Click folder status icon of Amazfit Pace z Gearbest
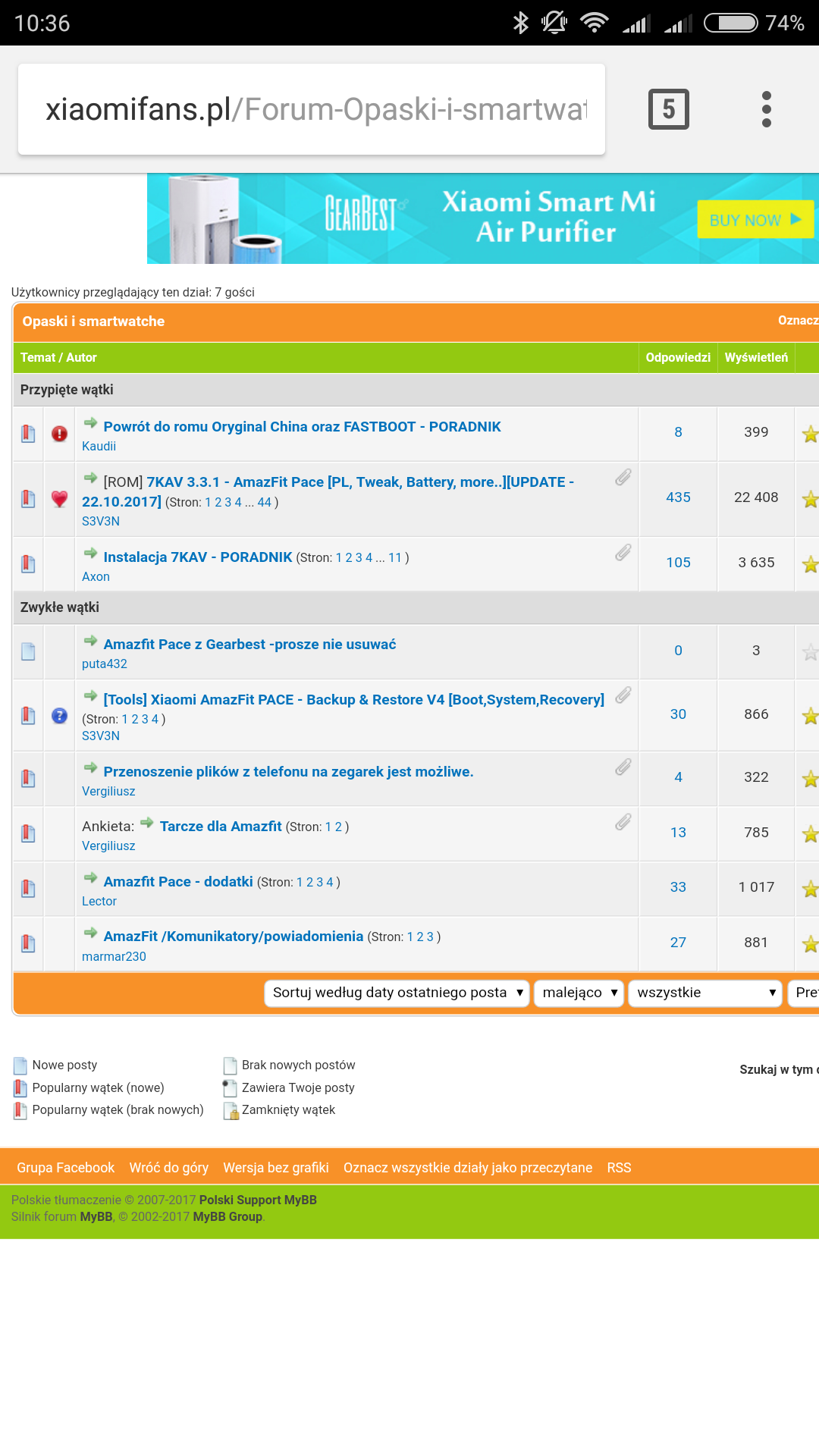Screen dimensions: 819x1456 tap(28, 651)
